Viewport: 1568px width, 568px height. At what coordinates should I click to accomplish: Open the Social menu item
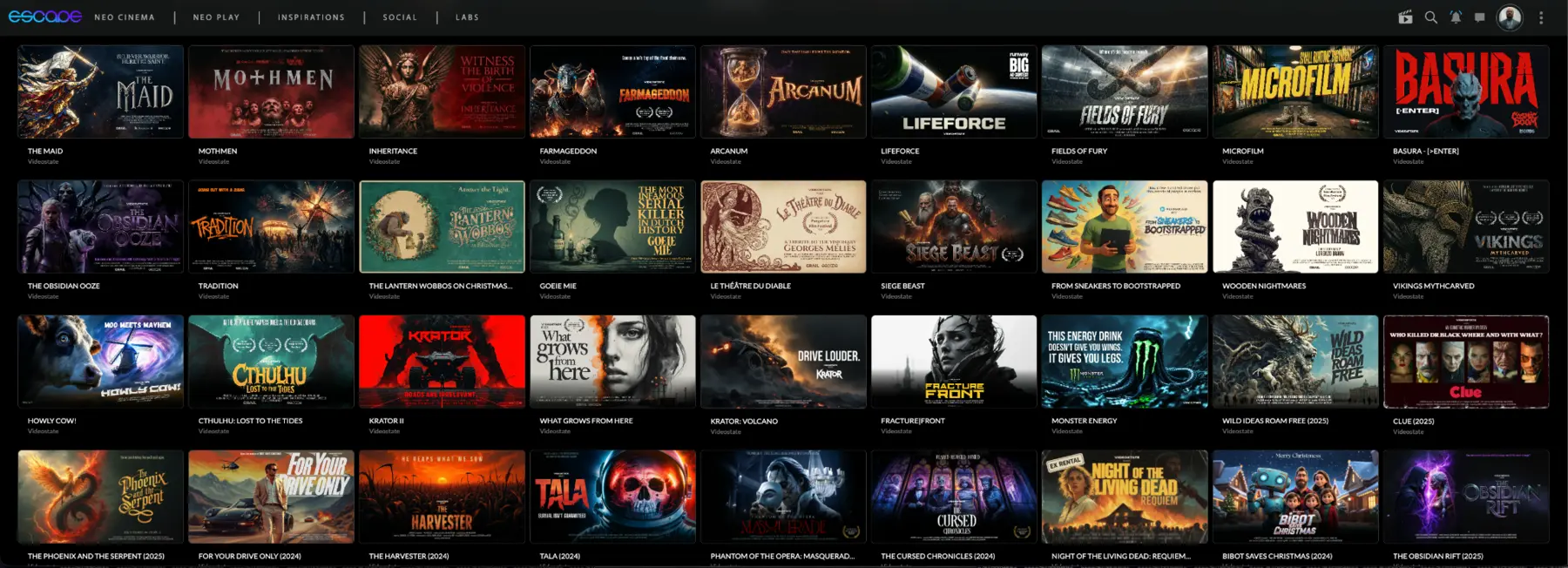pyautogui.click(x=400, y=17)
